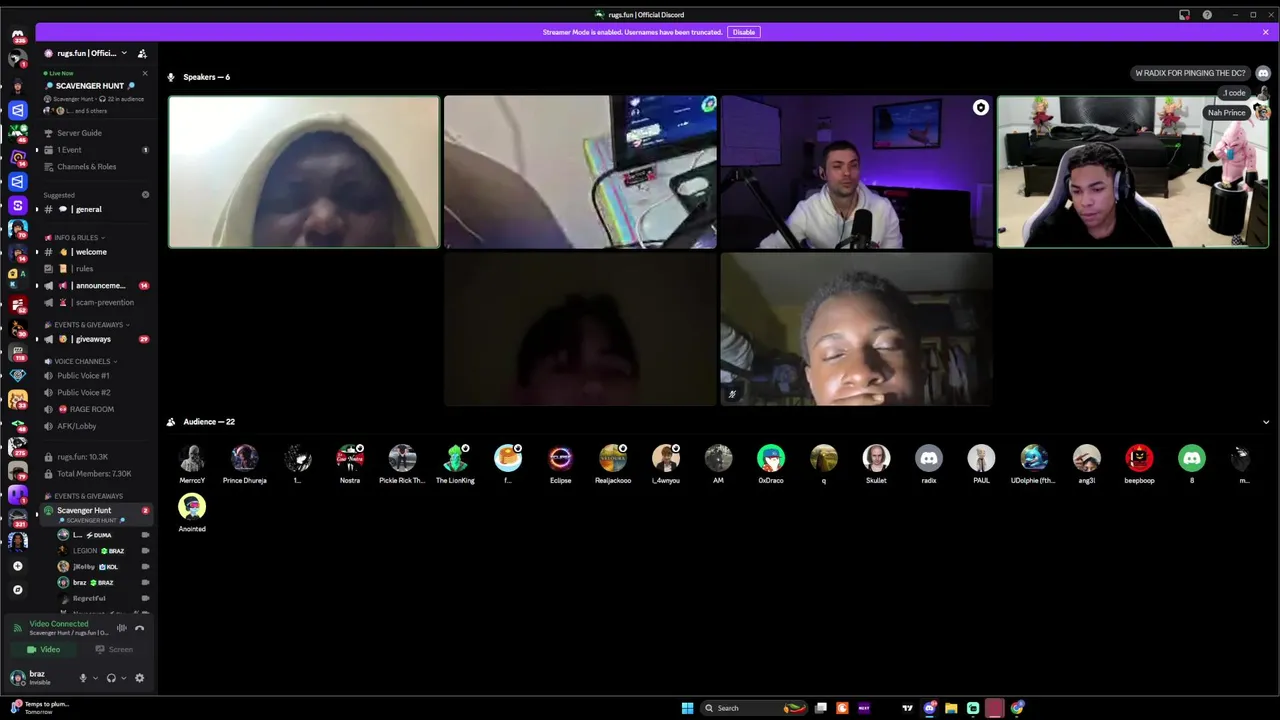Click the braz user avatar in the user panel
Image resolution: width=1280 pixels, height=720 pixels.
17,677
